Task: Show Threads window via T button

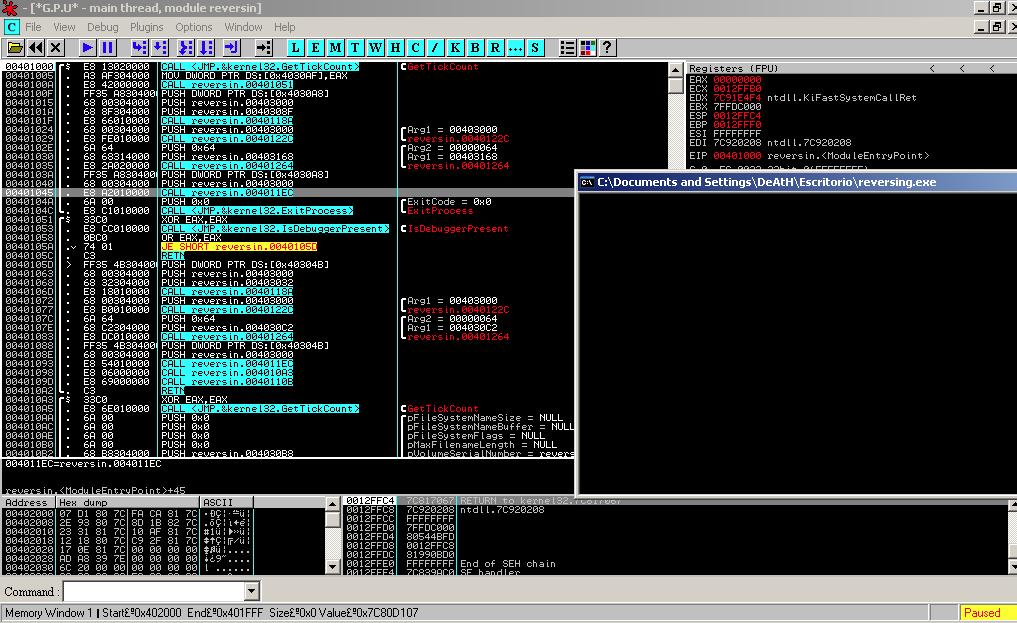Action: 355,48
